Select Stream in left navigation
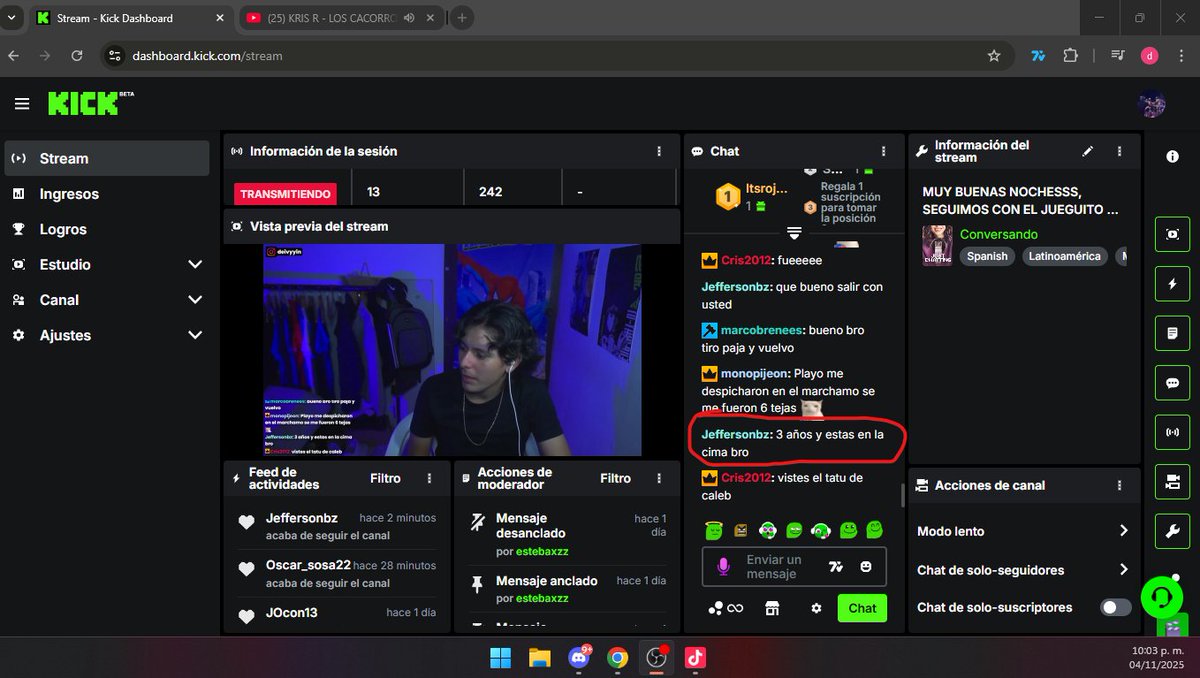 [106, 158]
